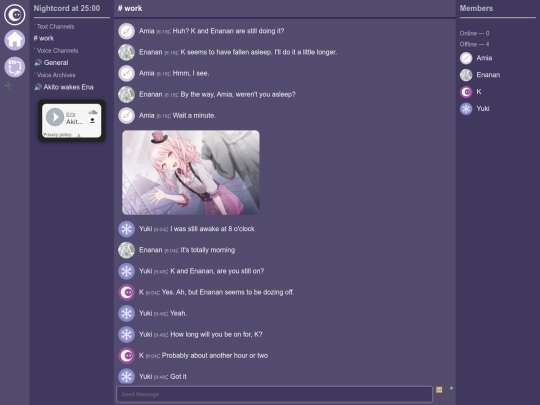Add a new server with the plus icon

9,85
